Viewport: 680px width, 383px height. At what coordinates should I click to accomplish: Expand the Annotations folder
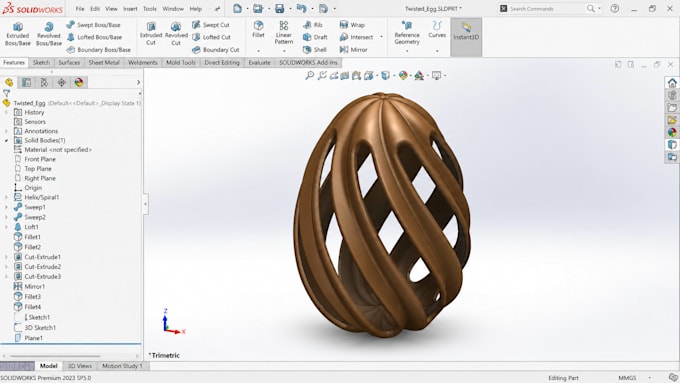coord(6,131)
